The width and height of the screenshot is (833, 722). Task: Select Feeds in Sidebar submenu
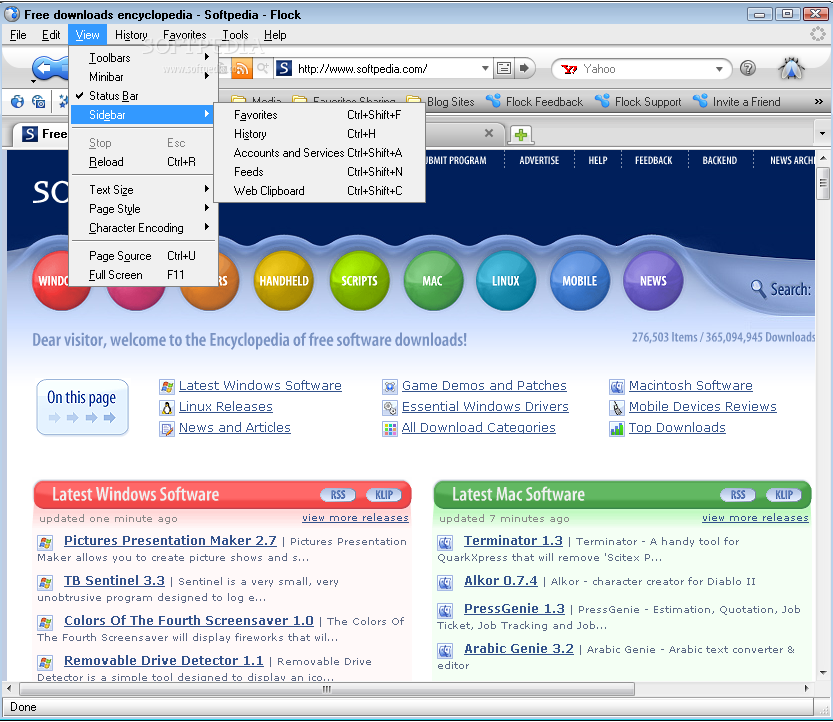click(x=319, y=172)
